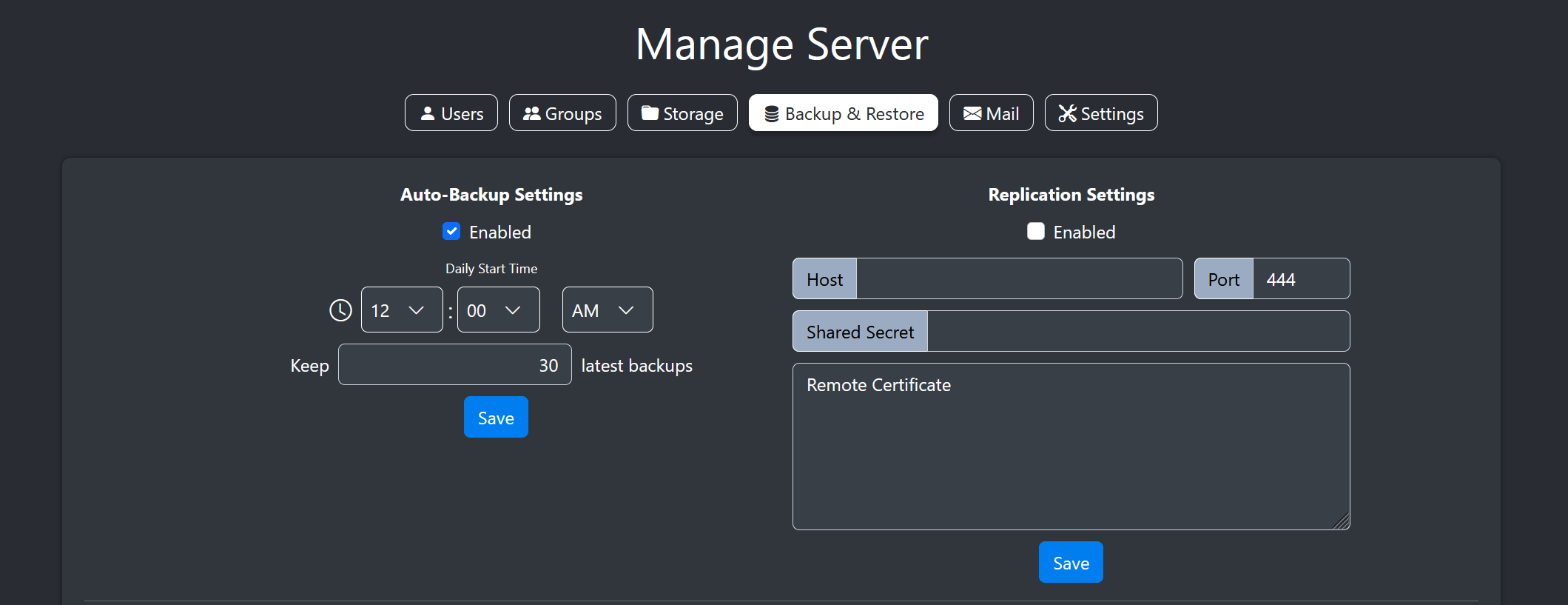The image size is (1568, 605).
Task: Open the minutes dropdown showing 00
Action: click(499, 310)
